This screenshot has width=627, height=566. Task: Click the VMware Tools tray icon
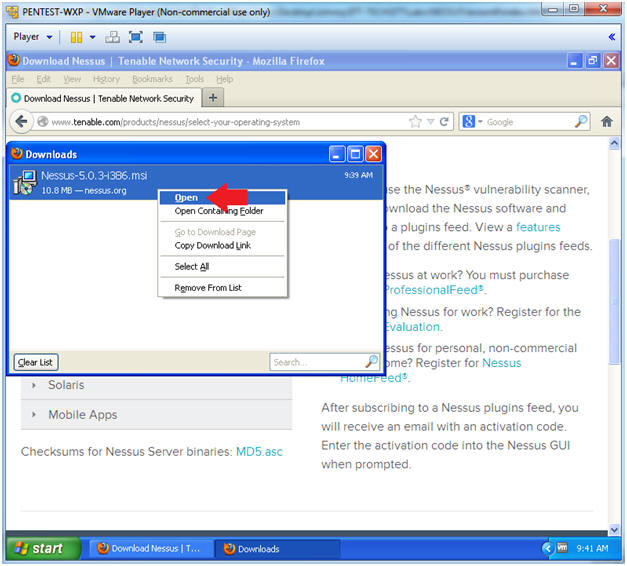pos(562,548)
